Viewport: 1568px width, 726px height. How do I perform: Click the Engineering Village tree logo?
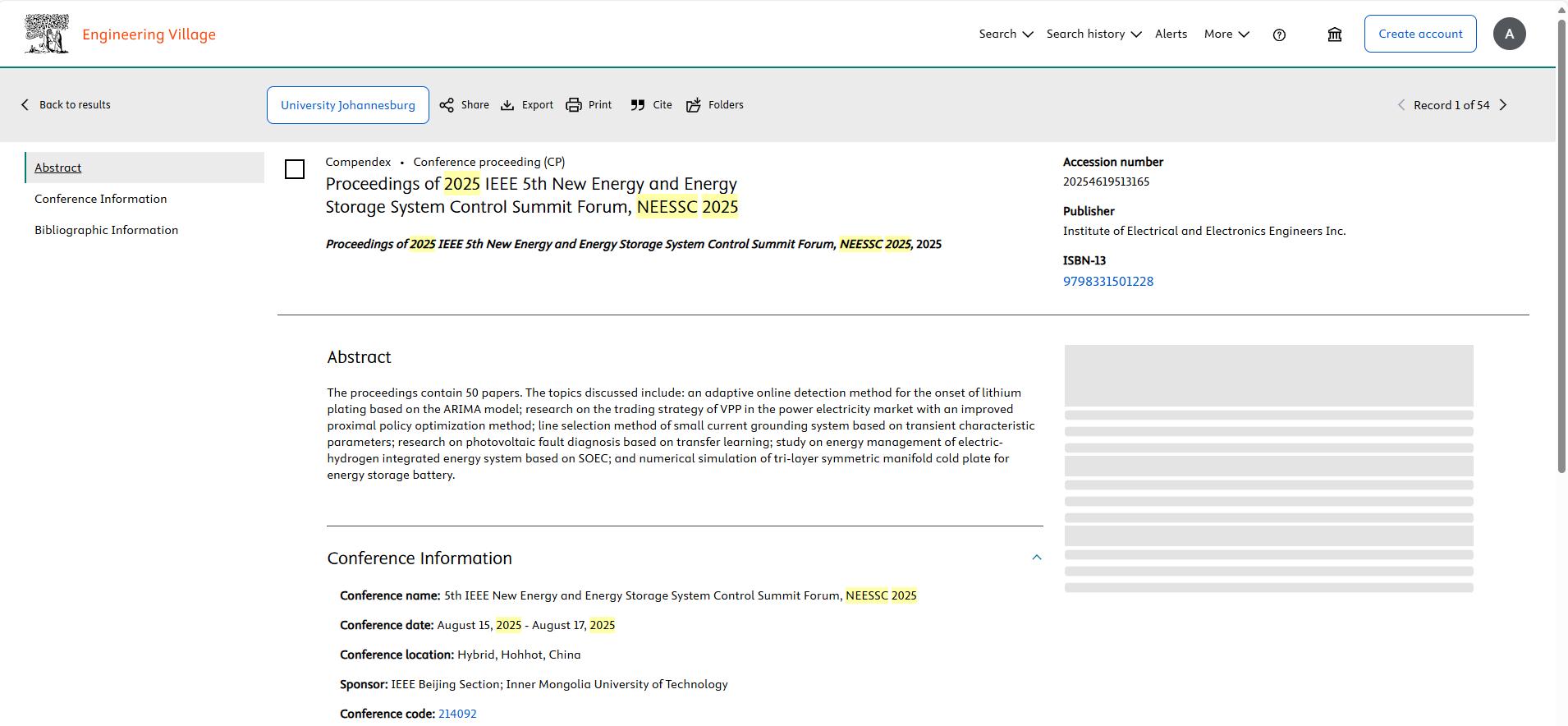(47, 34)
